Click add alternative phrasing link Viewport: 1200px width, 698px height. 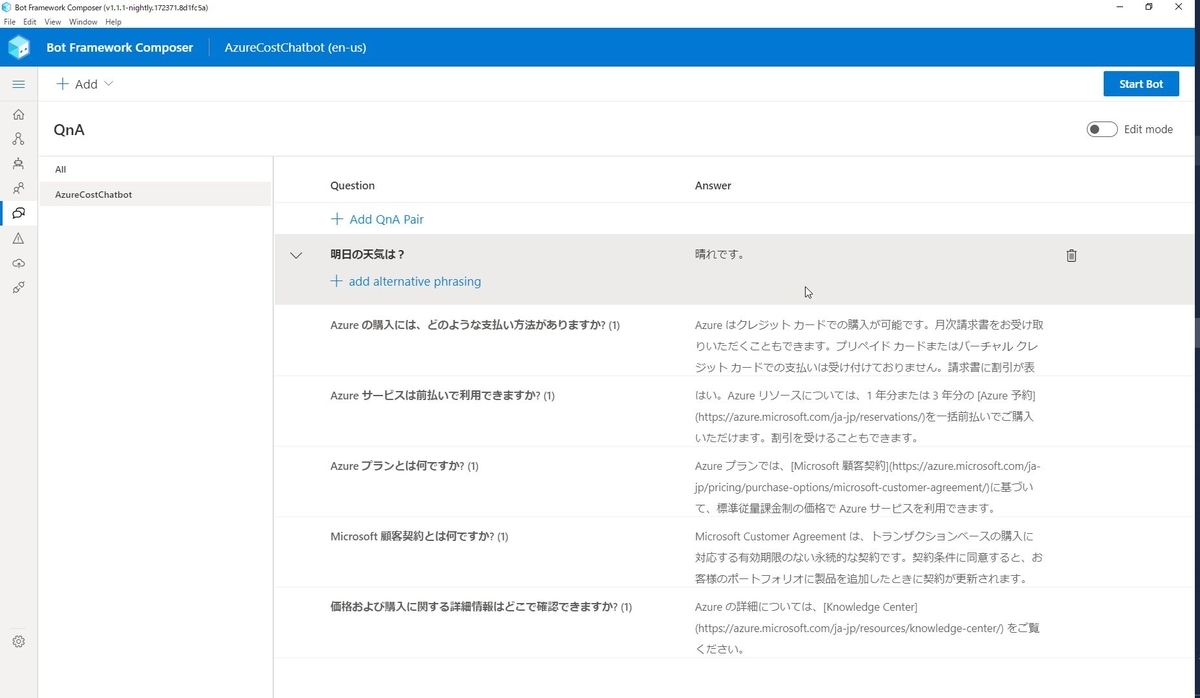[405, 281]
